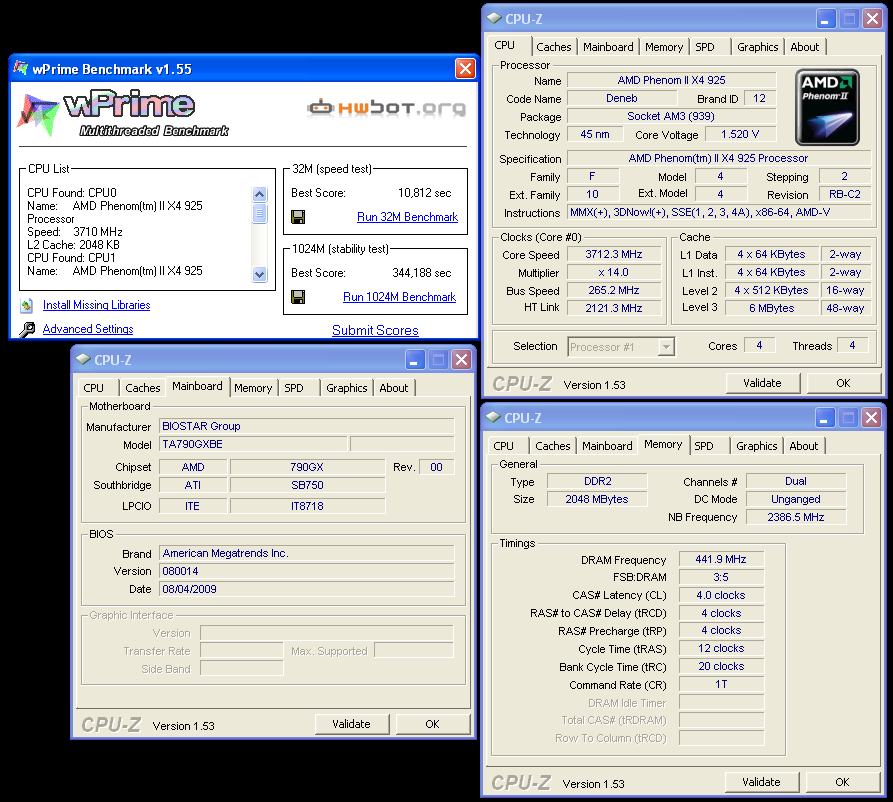893x802 pixels.
Task: Click the TA790GXBE model field
Action: pyautogui.click(x=253, y=444)
